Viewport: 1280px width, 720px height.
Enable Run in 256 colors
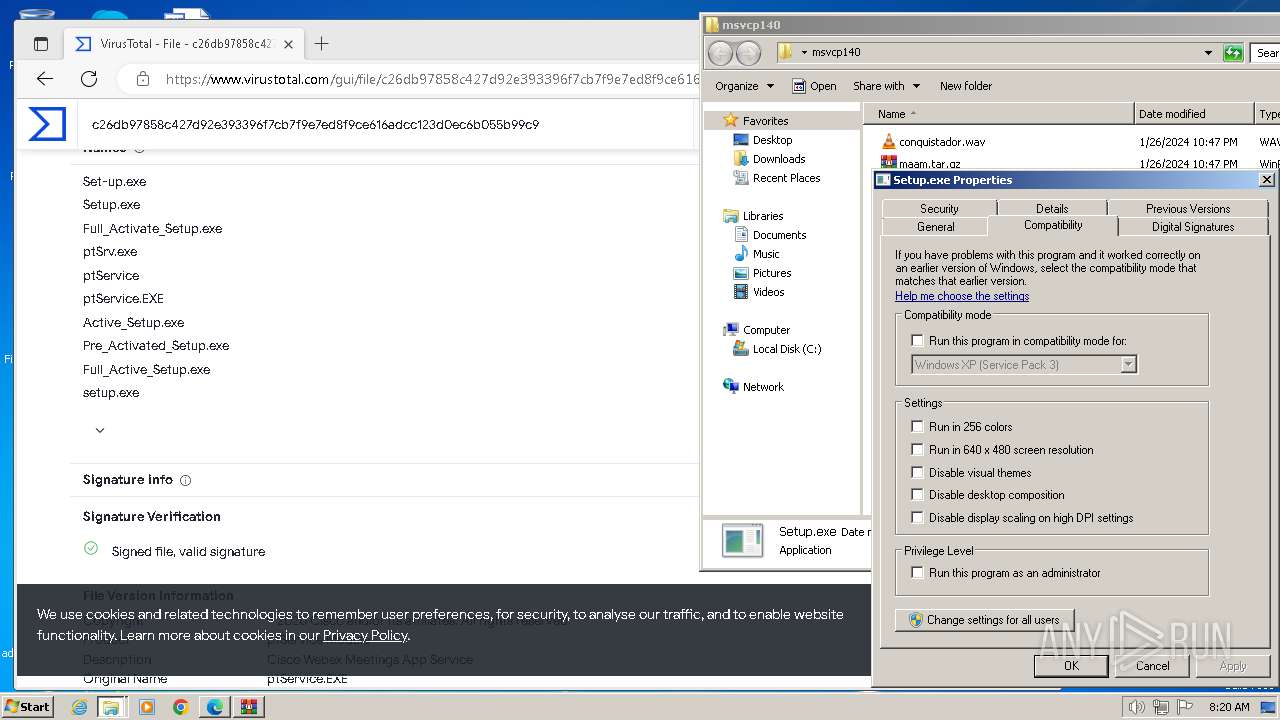(x=917, y=427)
